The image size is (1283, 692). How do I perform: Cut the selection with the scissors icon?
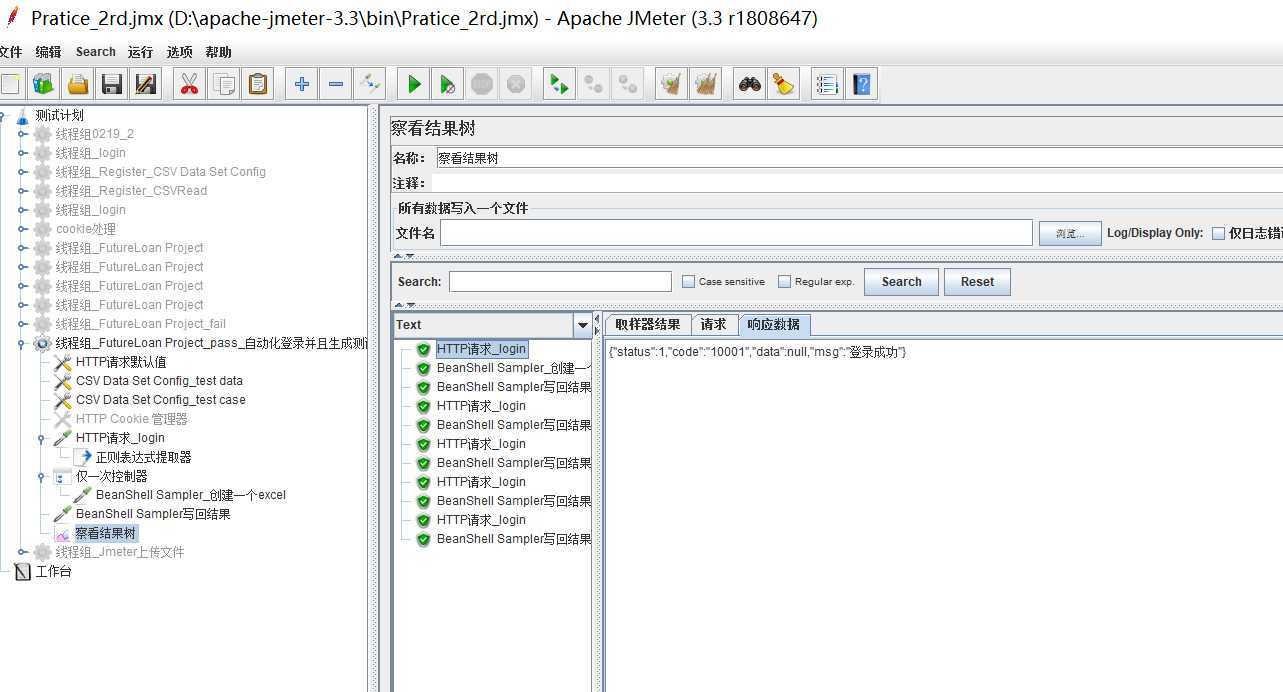pos(189,84)
